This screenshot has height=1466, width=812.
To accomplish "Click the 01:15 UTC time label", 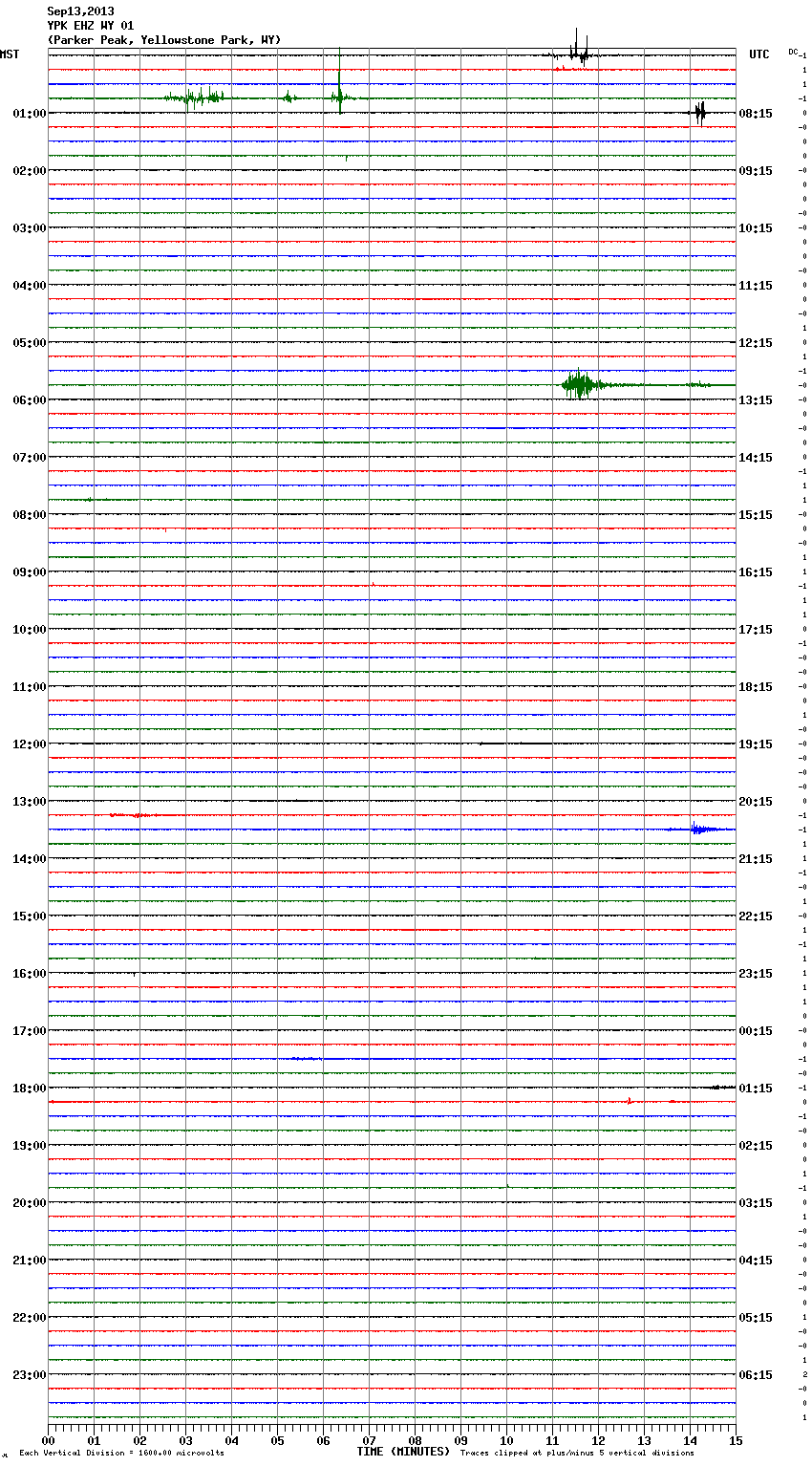I will (x=756, y=1089).
